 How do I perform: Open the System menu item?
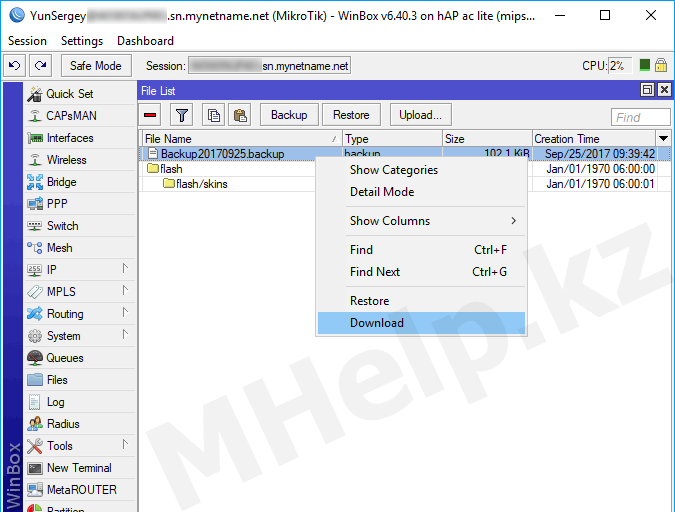pyautogui.click(x=80, y=335)
